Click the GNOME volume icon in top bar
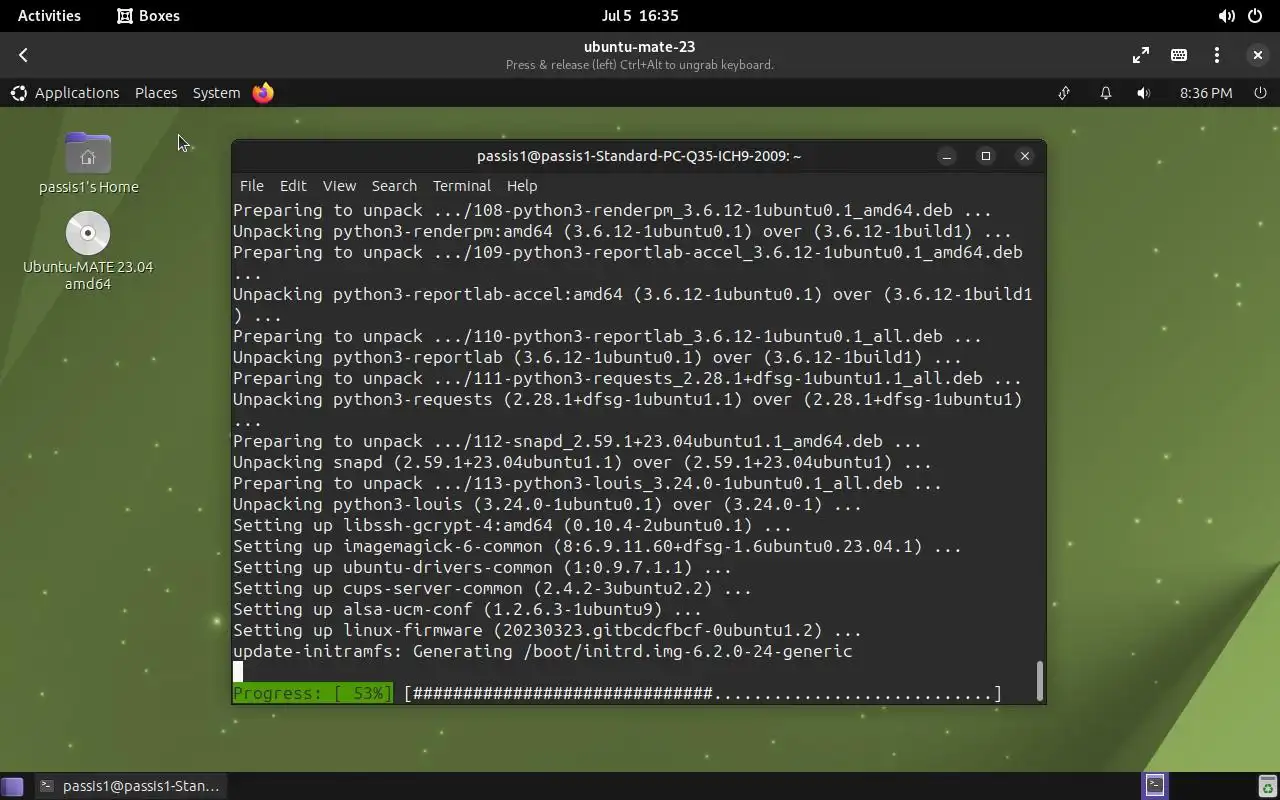This screenshot has height=800, width=1280. 1226,15
